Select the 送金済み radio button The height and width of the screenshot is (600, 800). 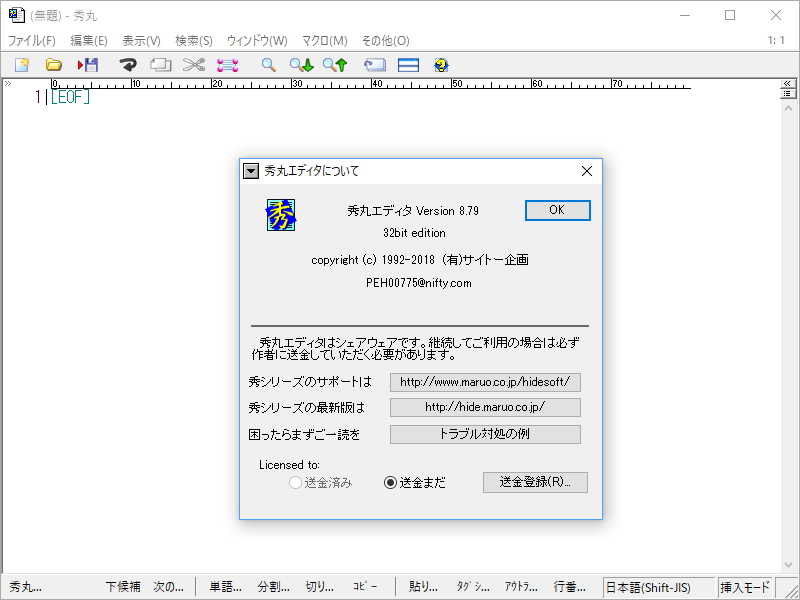pos(296,483)
